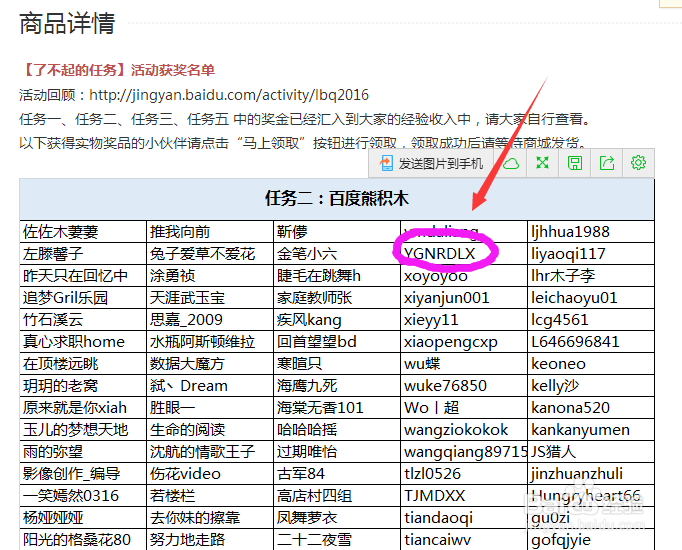Select cell kelly沙
This screenshot has width=682, height=550.
tap(591, 386)
